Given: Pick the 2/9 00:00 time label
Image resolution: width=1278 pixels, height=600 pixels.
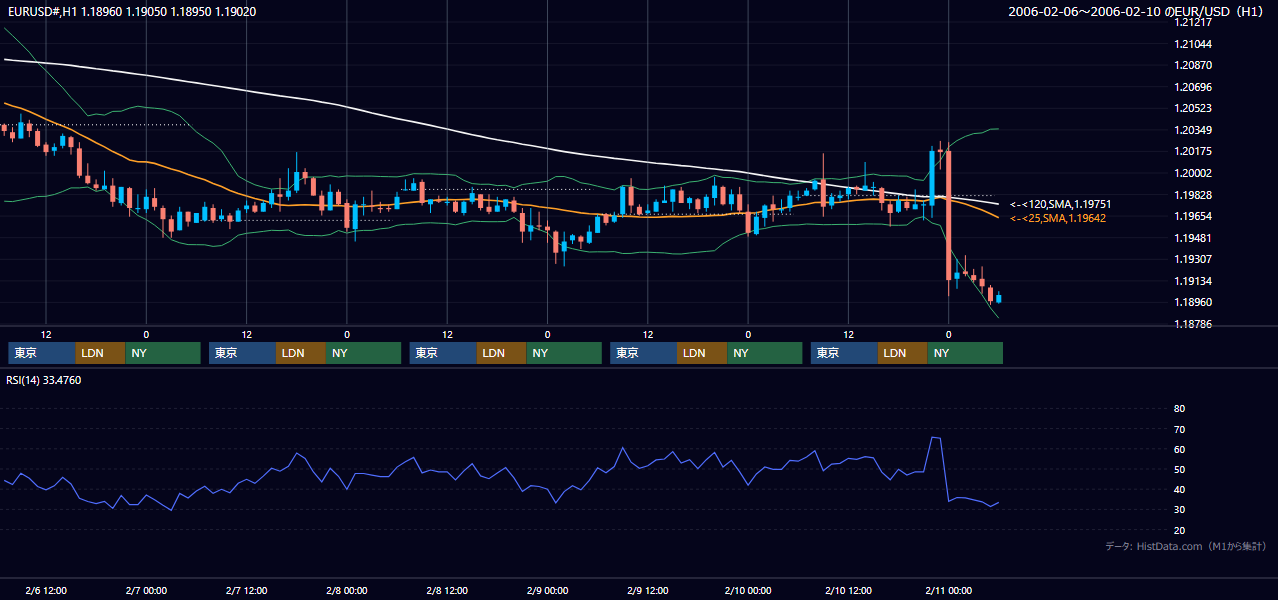Looking at the screenshot, I should tap(547, 591).
